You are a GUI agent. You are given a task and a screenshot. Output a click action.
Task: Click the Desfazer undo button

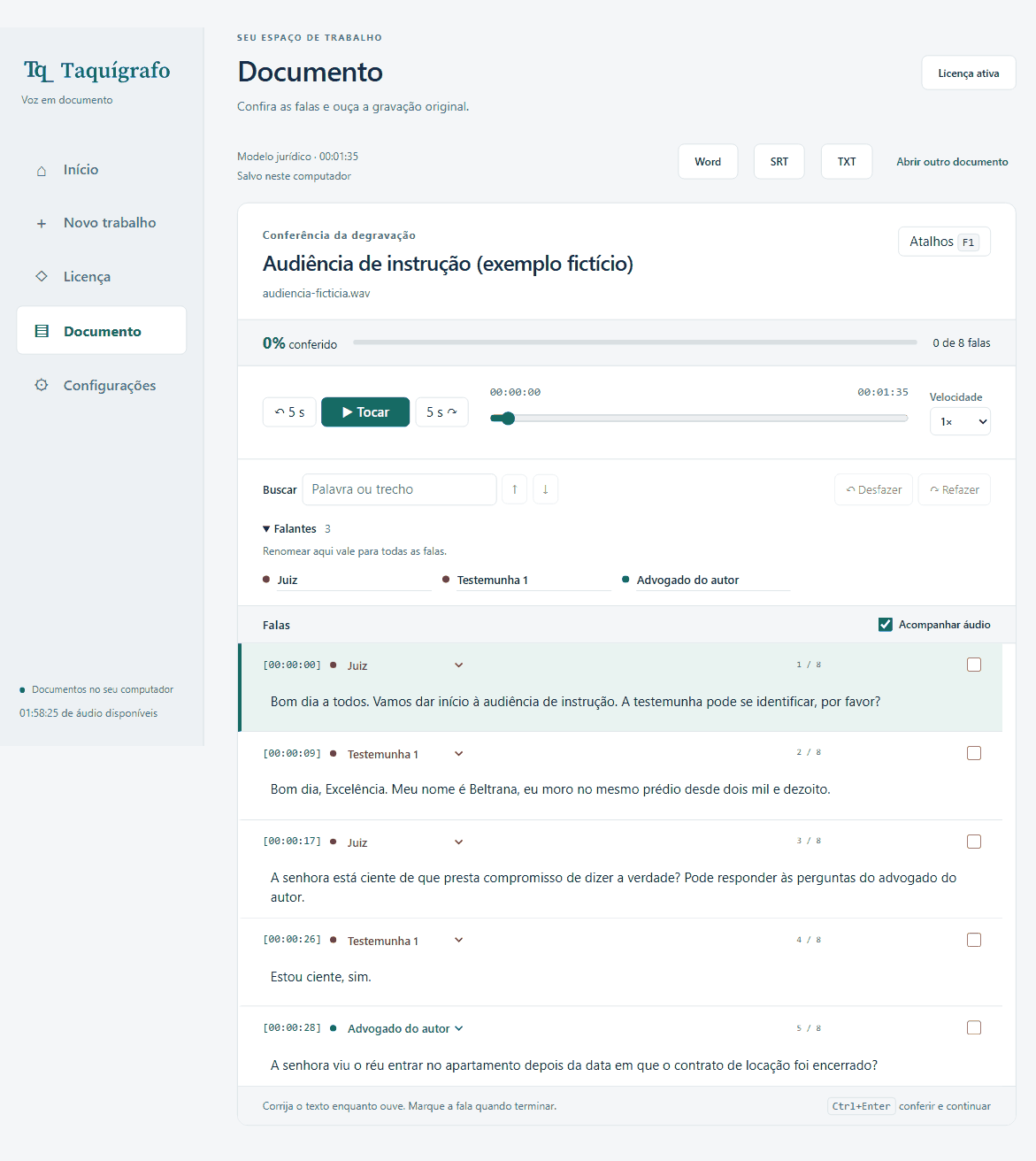pyautogui.click(x=873, y=489)
